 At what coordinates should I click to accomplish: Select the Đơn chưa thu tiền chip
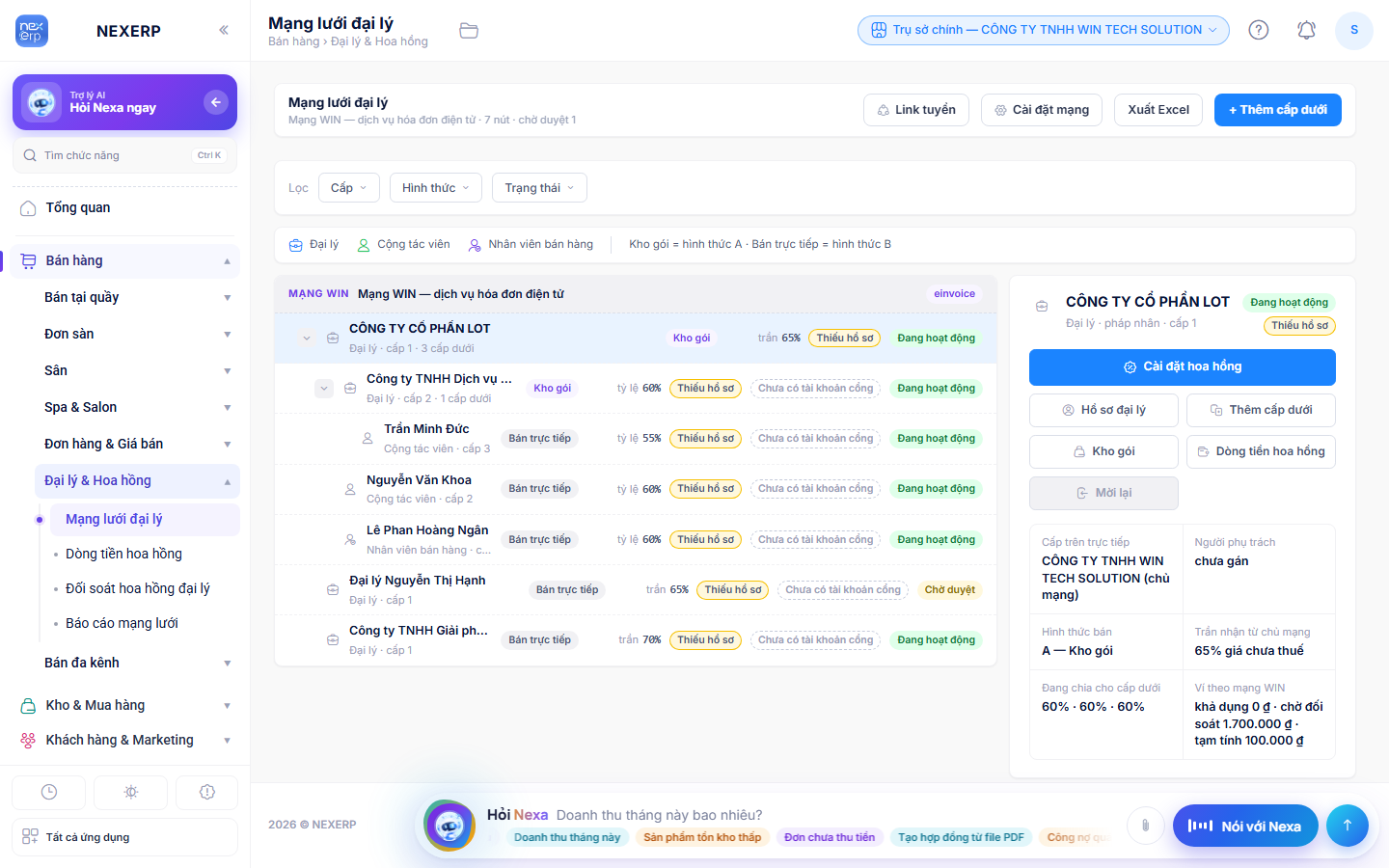point(830,837)
